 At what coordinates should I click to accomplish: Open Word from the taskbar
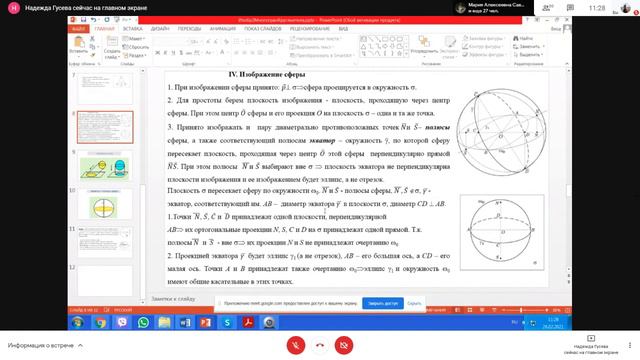185,322
